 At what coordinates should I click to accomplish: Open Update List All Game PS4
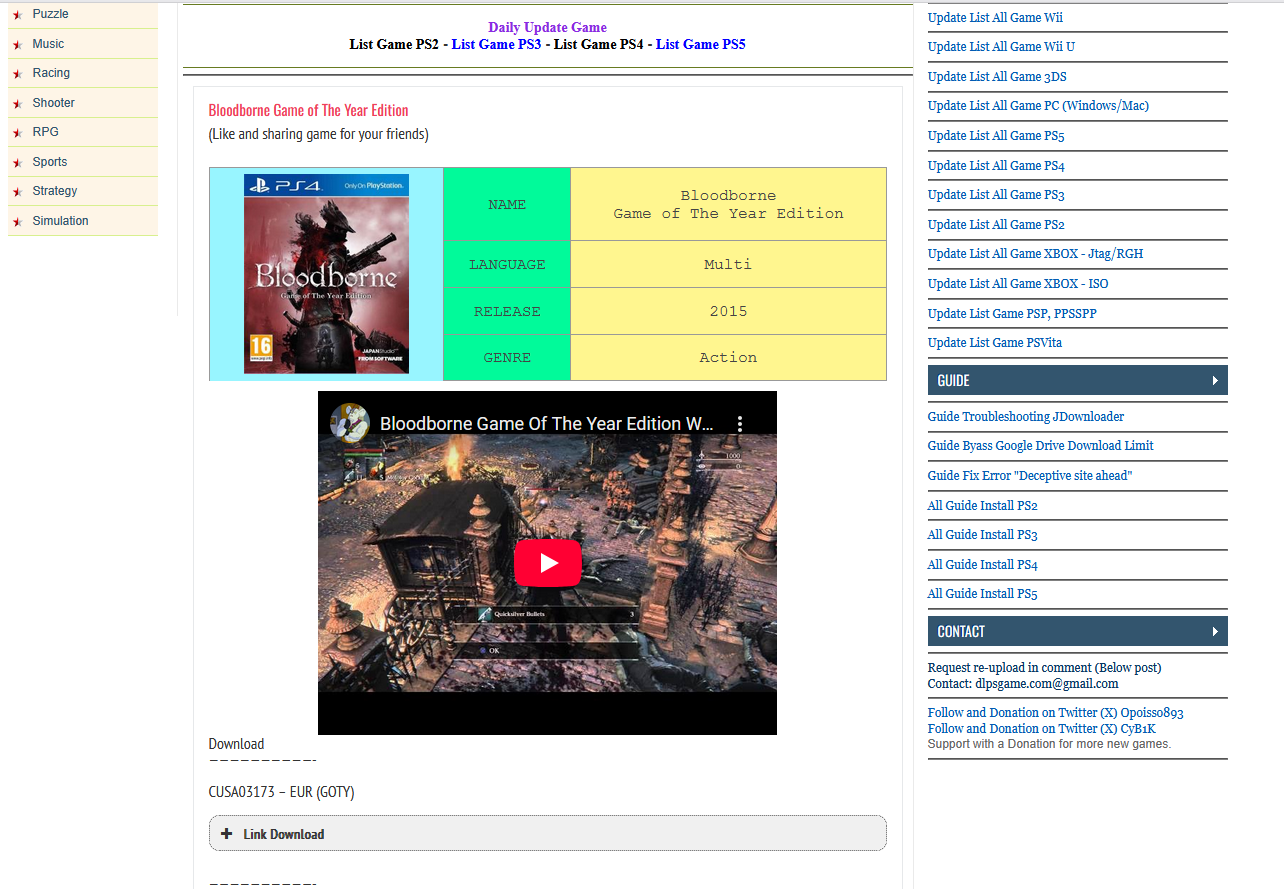(996, 165)
